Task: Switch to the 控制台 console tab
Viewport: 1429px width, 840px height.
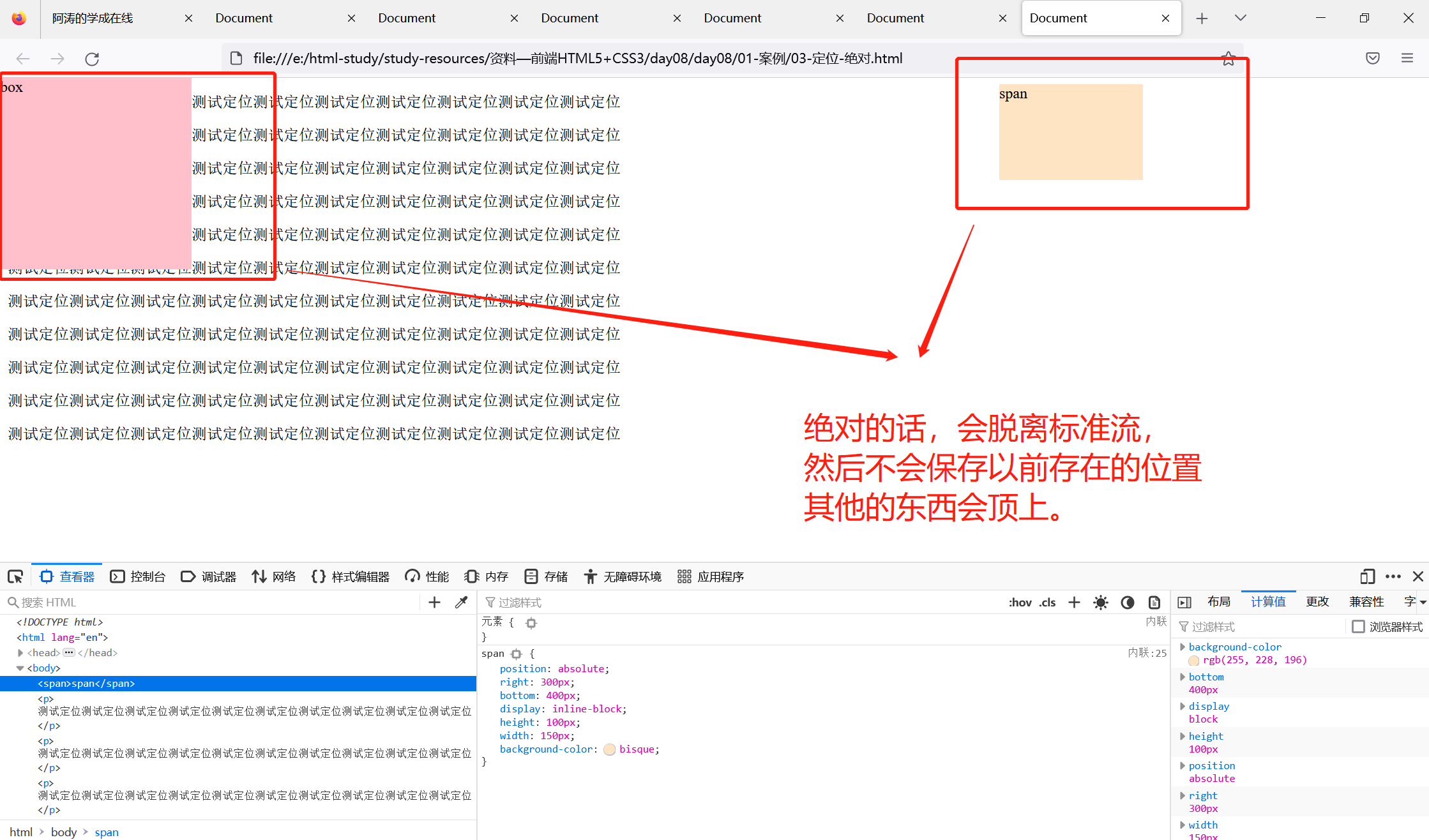Action: (x=138, y=576)
